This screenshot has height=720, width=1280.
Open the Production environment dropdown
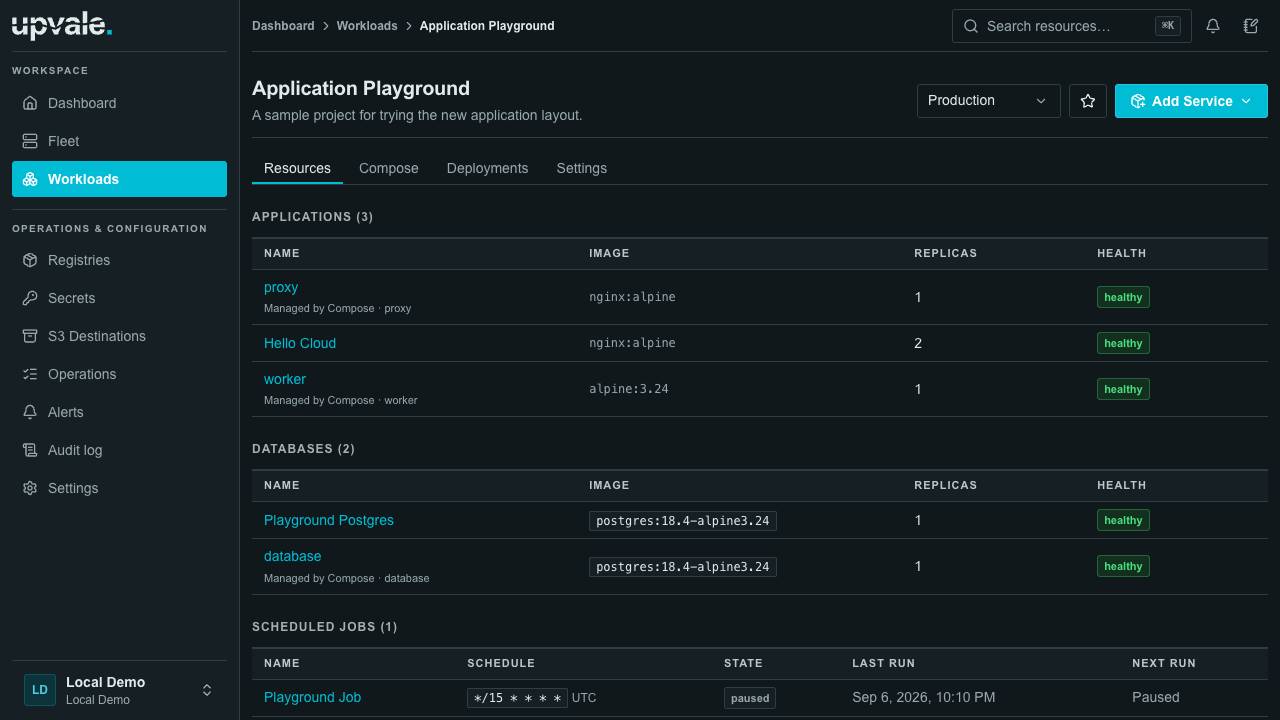click(989, 101)
